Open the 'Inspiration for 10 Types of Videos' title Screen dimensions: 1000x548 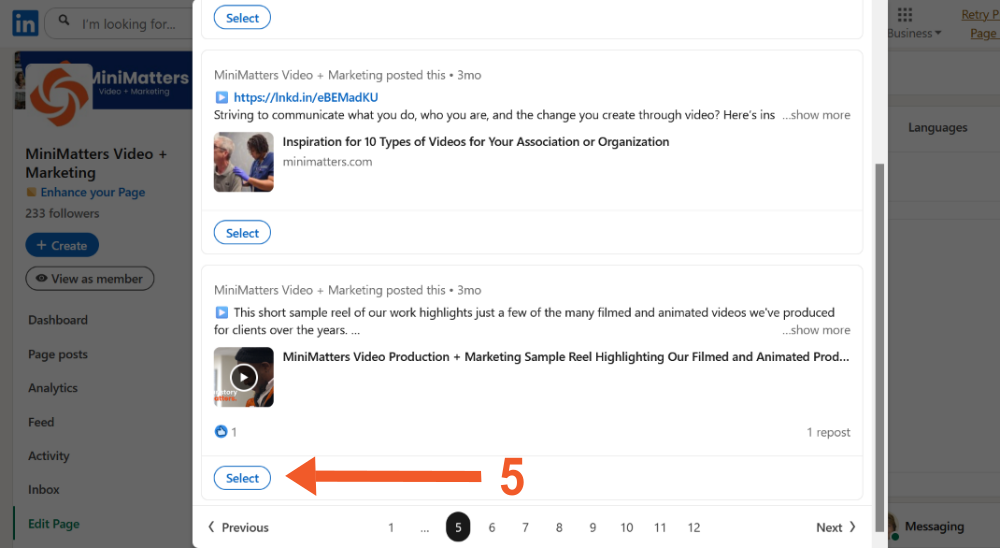point(476,142)
